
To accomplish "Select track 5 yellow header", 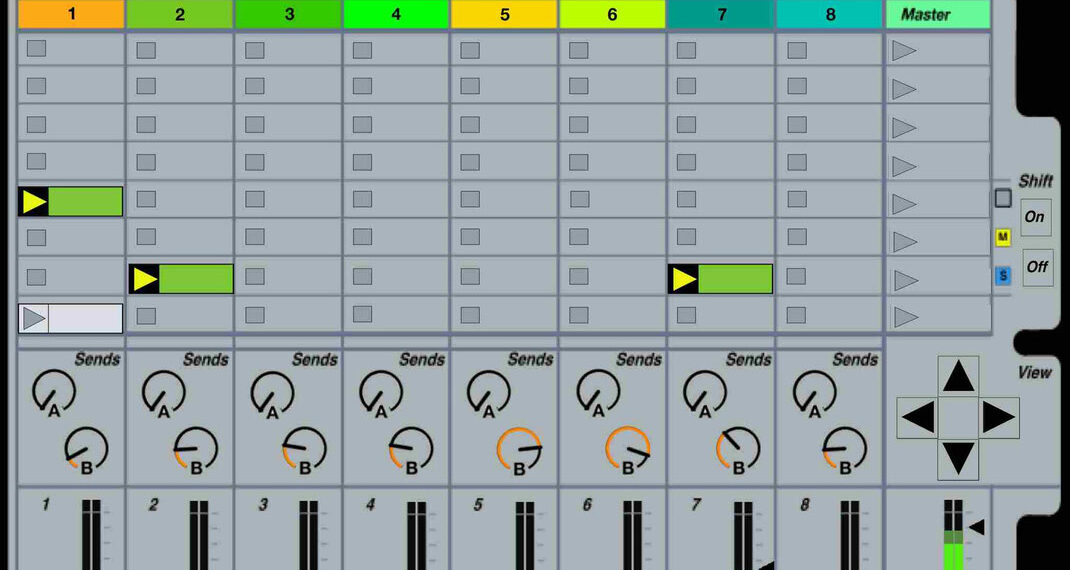I will pos(504,14).
